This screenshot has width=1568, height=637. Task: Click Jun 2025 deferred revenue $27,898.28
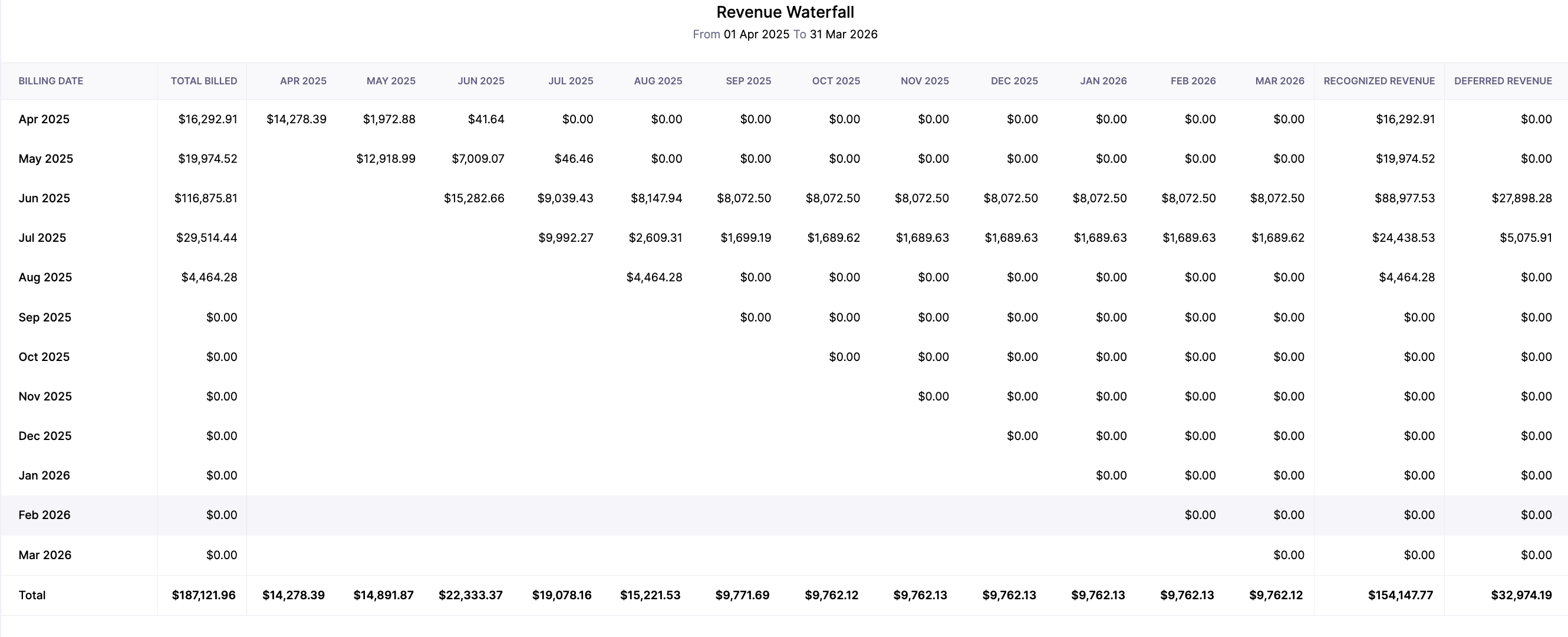[x=1521, y=199]
